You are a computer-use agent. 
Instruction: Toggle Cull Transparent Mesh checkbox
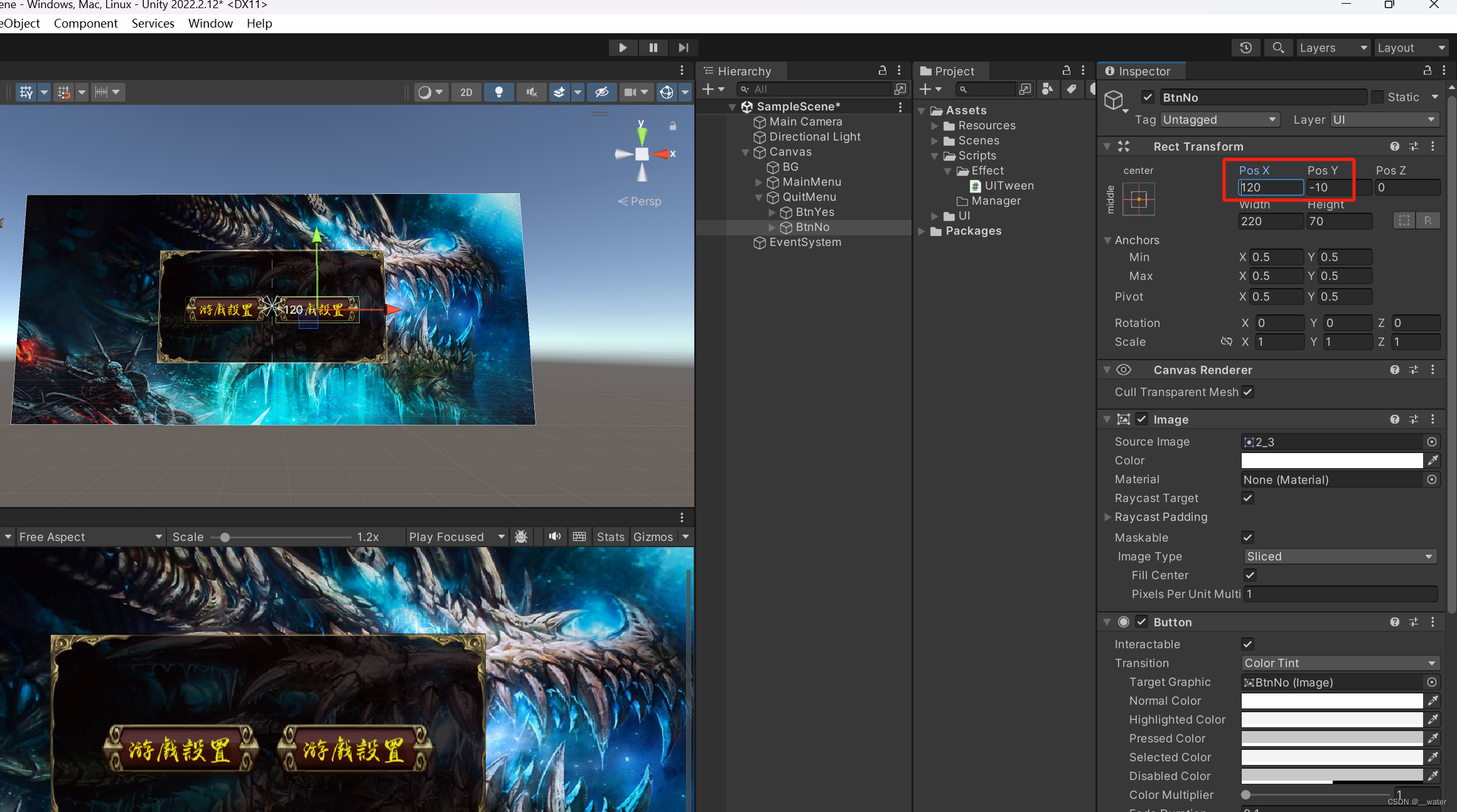1248,392
